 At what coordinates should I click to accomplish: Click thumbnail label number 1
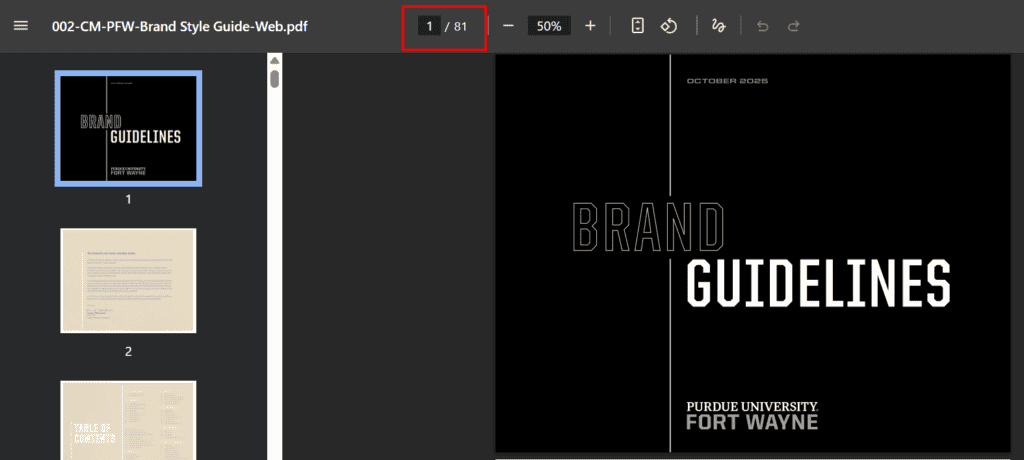coord(128,199)
